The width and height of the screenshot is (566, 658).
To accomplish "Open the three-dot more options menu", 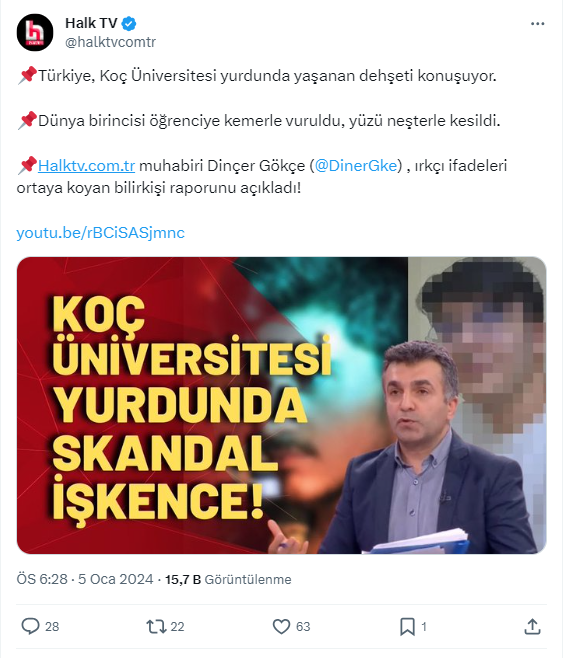I will tap(537, 24).
